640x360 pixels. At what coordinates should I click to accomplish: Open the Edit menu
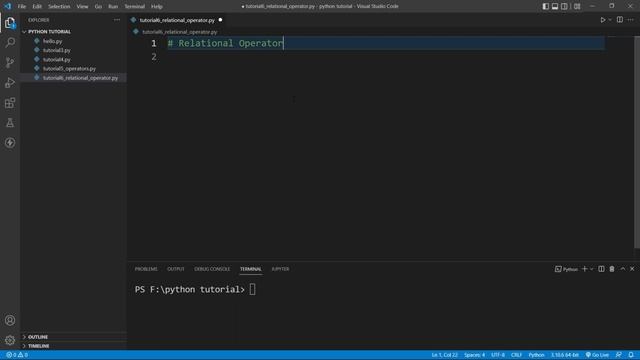[37, 7]
